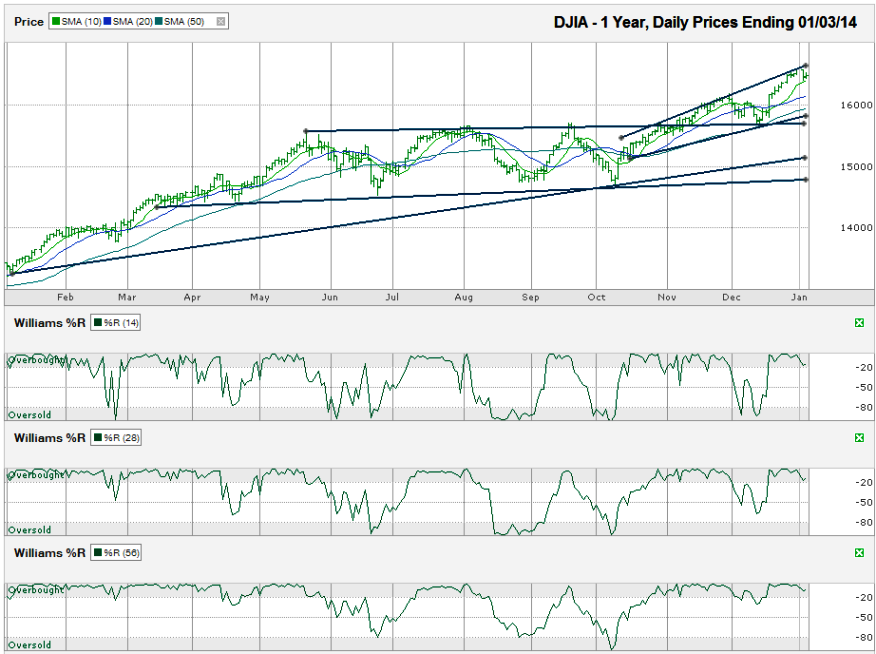Click the Price panel heading
Viewport: 876px width, 654px height.
(x=29, y=22)
